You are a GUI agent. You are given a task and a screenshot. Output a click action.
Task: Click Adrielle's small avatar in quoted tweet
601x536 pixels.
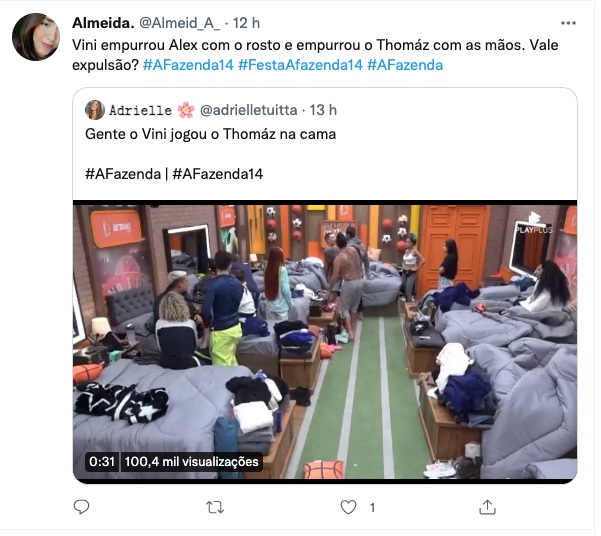coord(95,111)
